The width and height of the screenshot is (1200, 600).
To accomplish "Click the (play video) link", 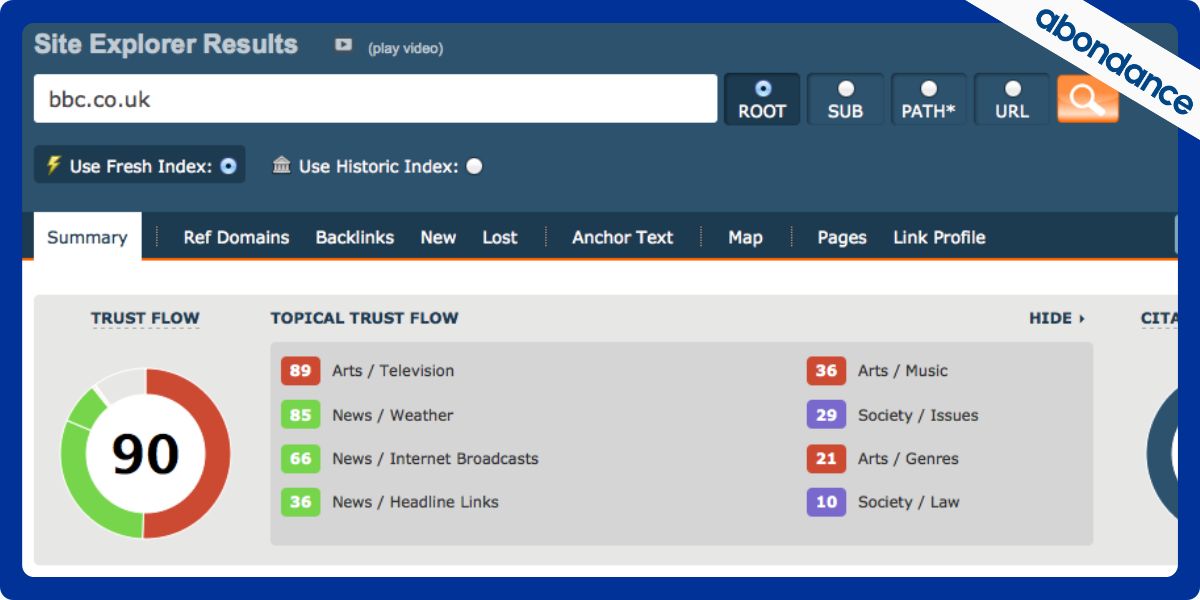I will pyautogui.click(x=405, y=48).
